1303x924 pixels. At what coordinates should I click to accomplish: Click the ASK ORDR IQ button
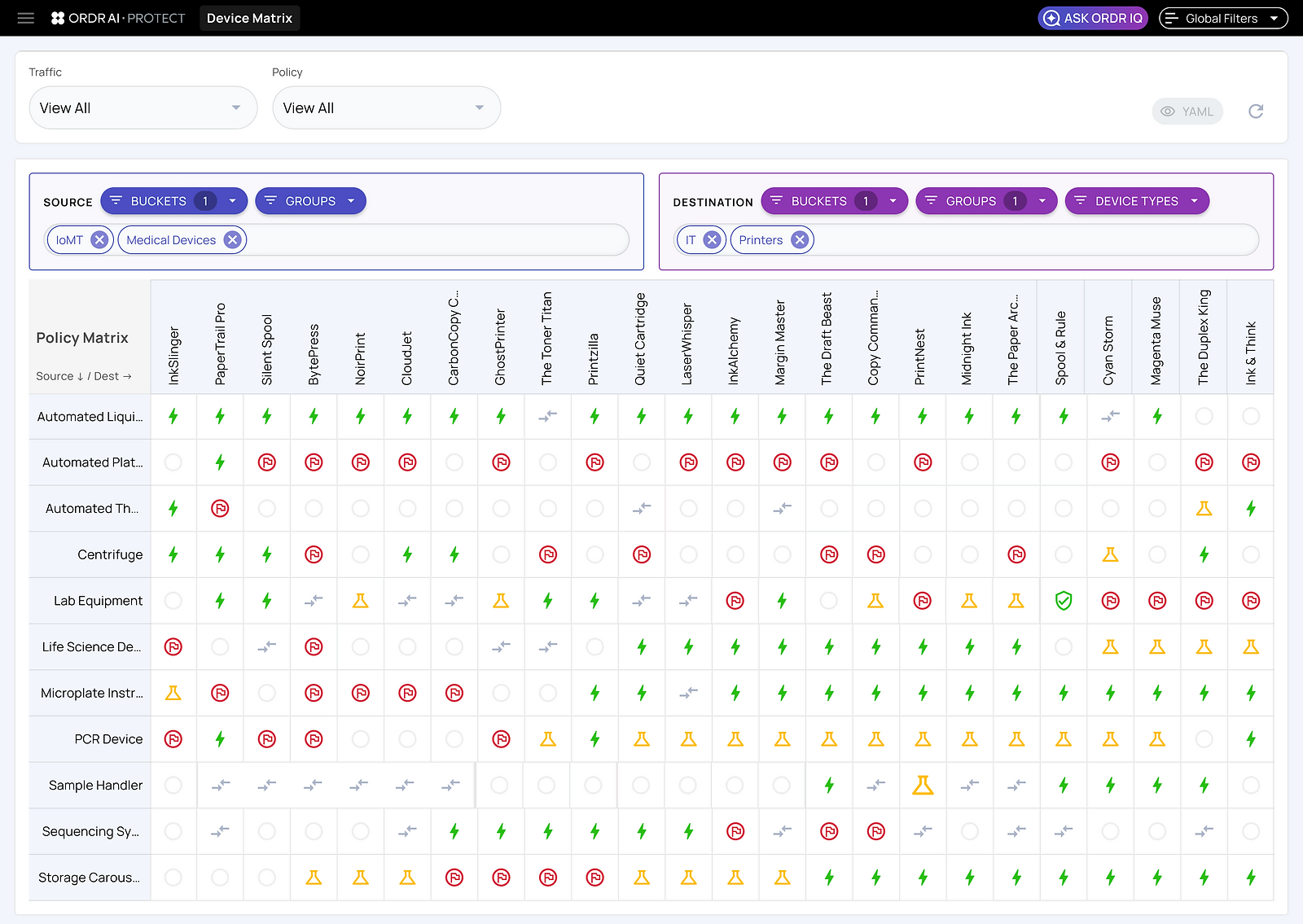click(x=1093, y=18)
